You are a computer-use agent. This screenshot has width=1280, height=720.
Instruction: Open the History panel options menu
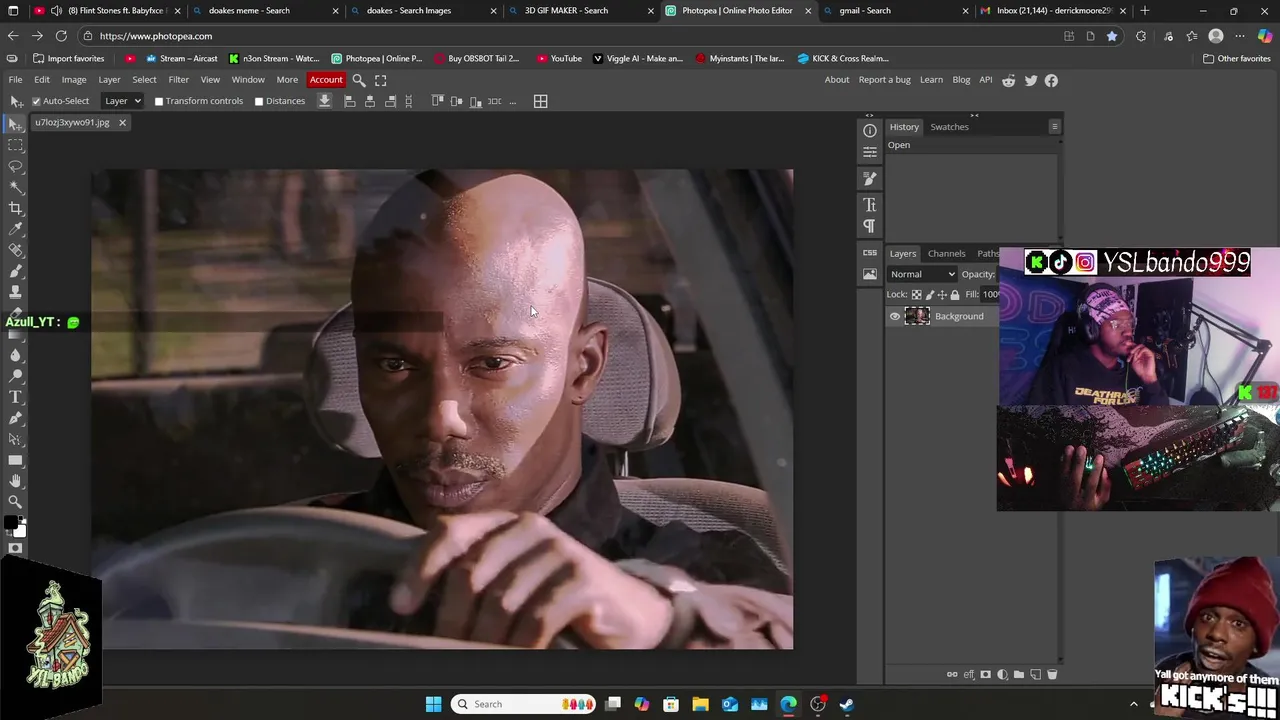click(x=1054, y=127)
